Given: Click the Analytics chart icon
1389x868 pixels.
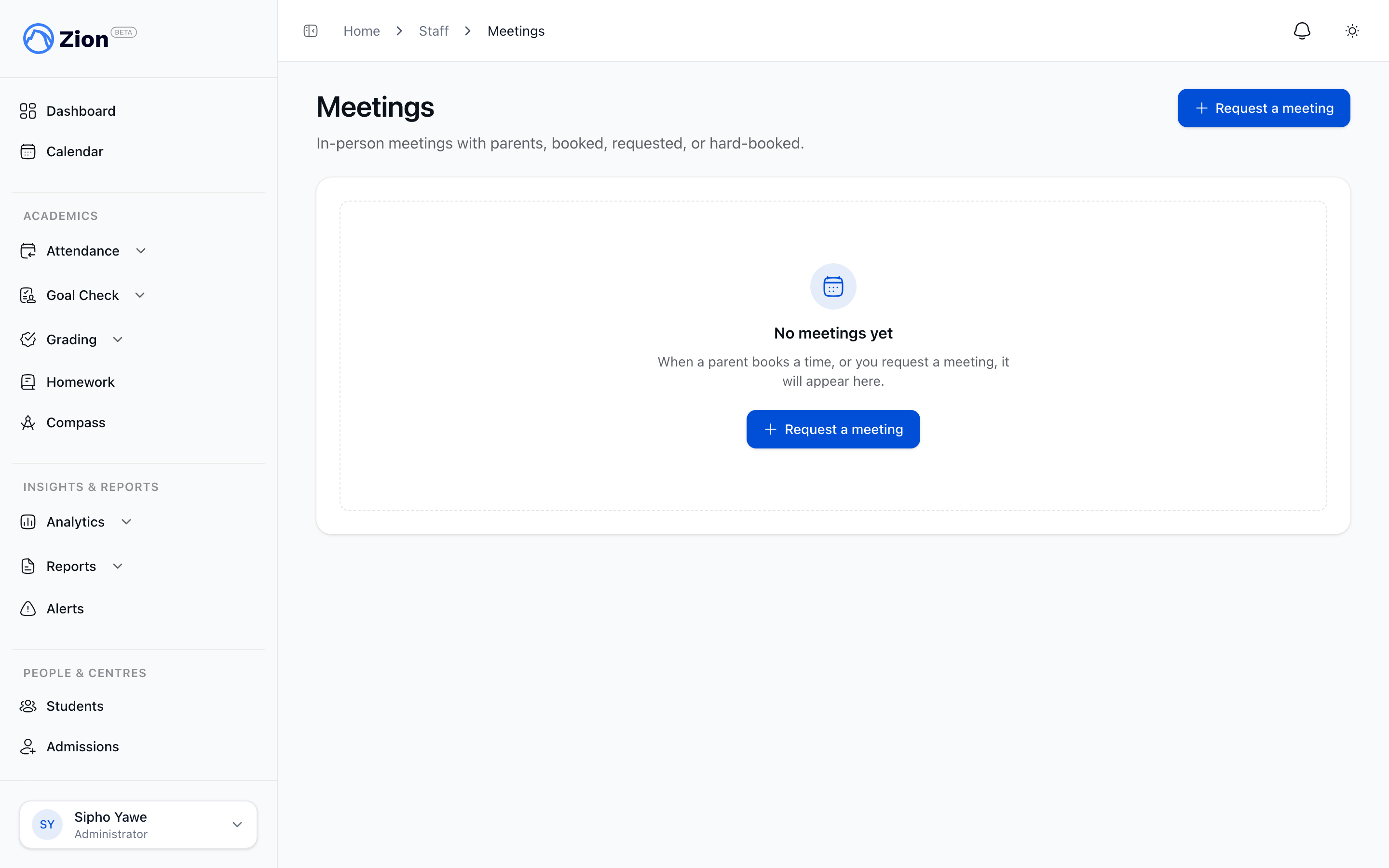Looking at the screenshot, I should (x=28, y=522).
